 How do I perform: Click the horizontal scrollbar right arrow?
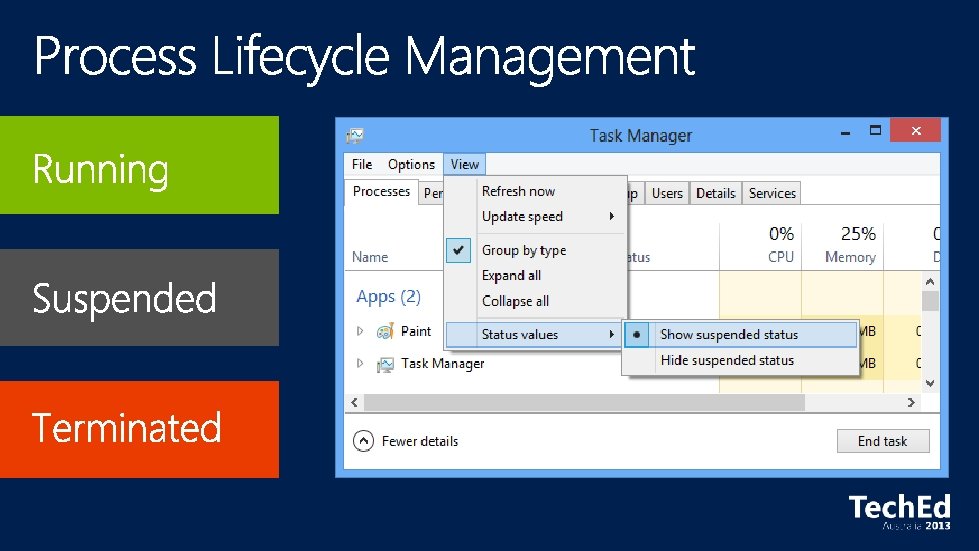(911, 402)
